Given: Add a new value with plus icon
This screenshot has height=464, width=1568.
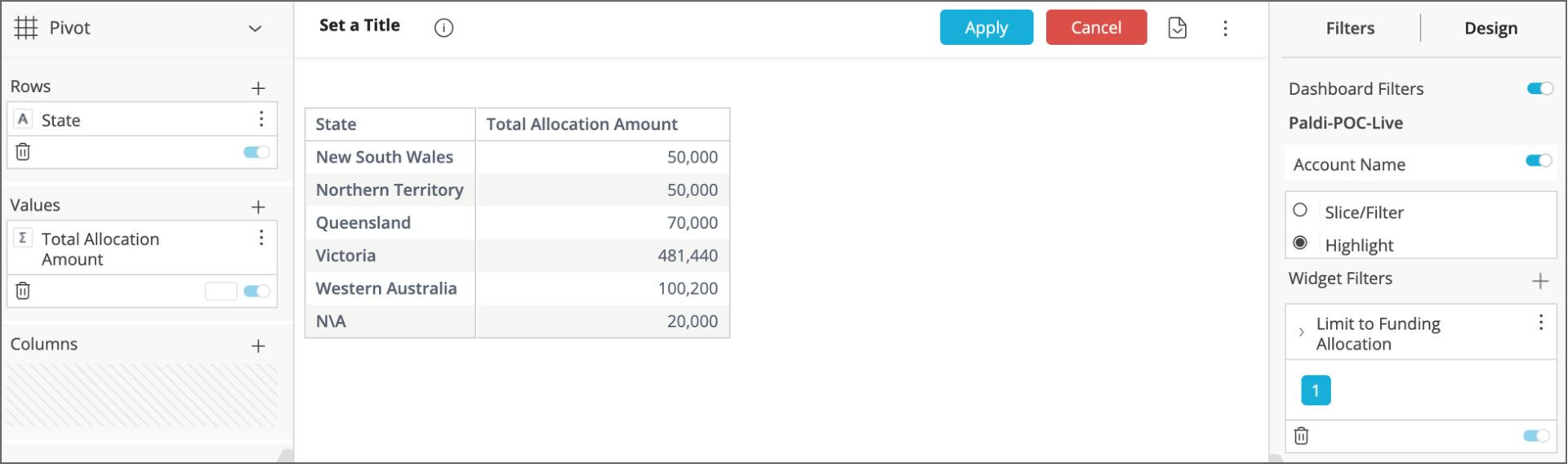Looking at the screenshot, I should (258, 207).
